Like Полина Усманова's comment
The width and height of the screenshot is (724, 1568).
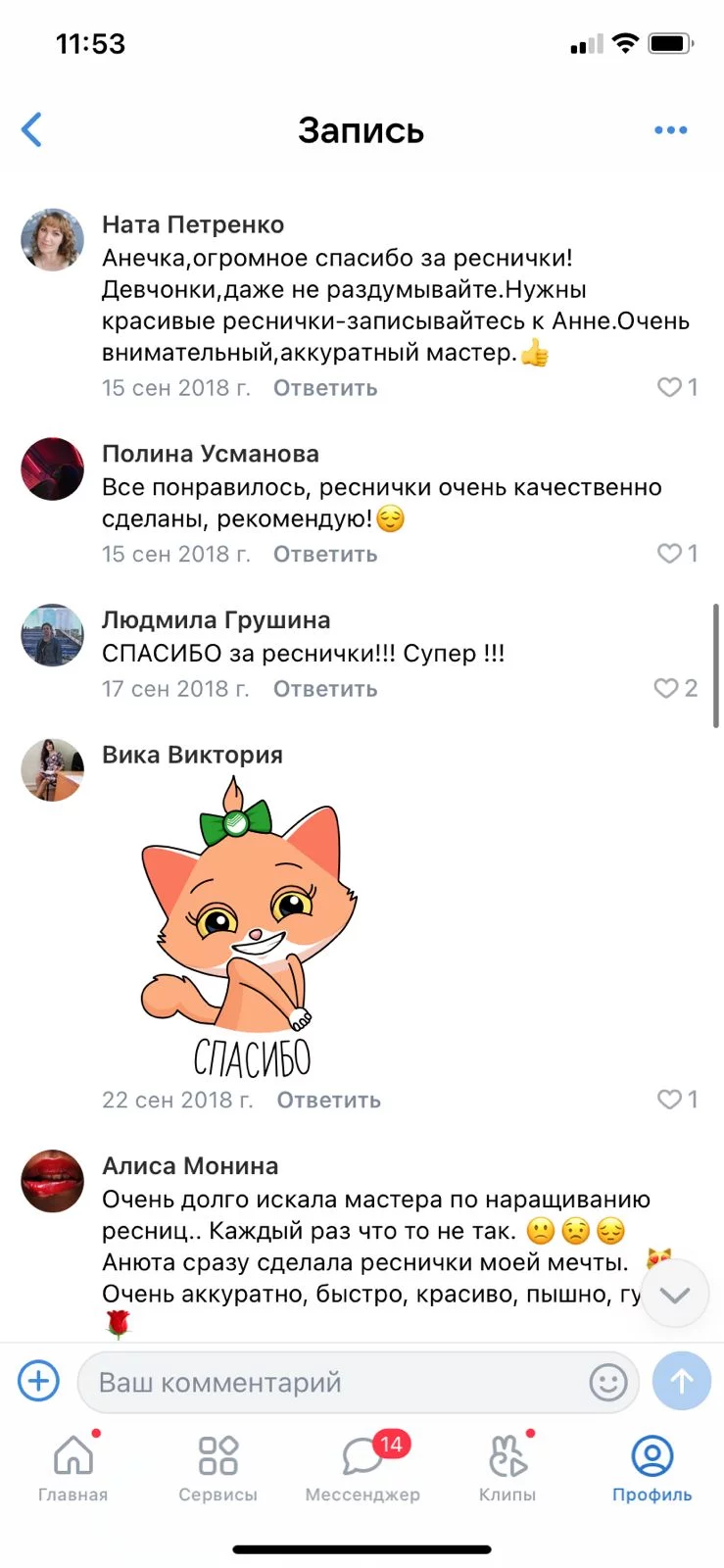pyautogui.click(x=677, y=553)
